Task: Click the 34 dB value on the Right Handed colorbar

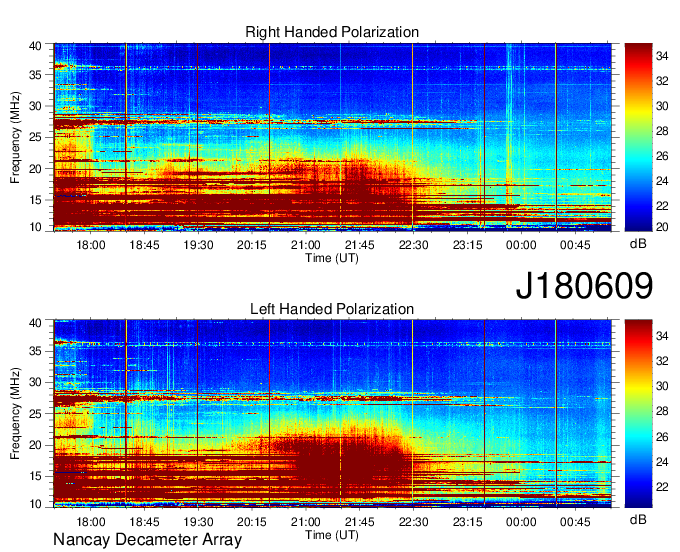Action: [x=662, y=56]
